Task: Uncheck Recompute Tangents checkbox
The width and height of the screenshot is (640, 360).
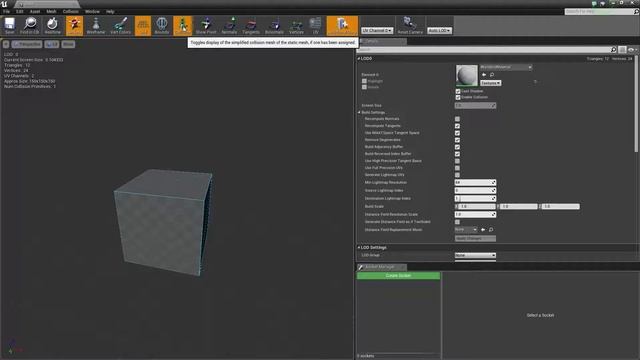Action: pos(457,126)
